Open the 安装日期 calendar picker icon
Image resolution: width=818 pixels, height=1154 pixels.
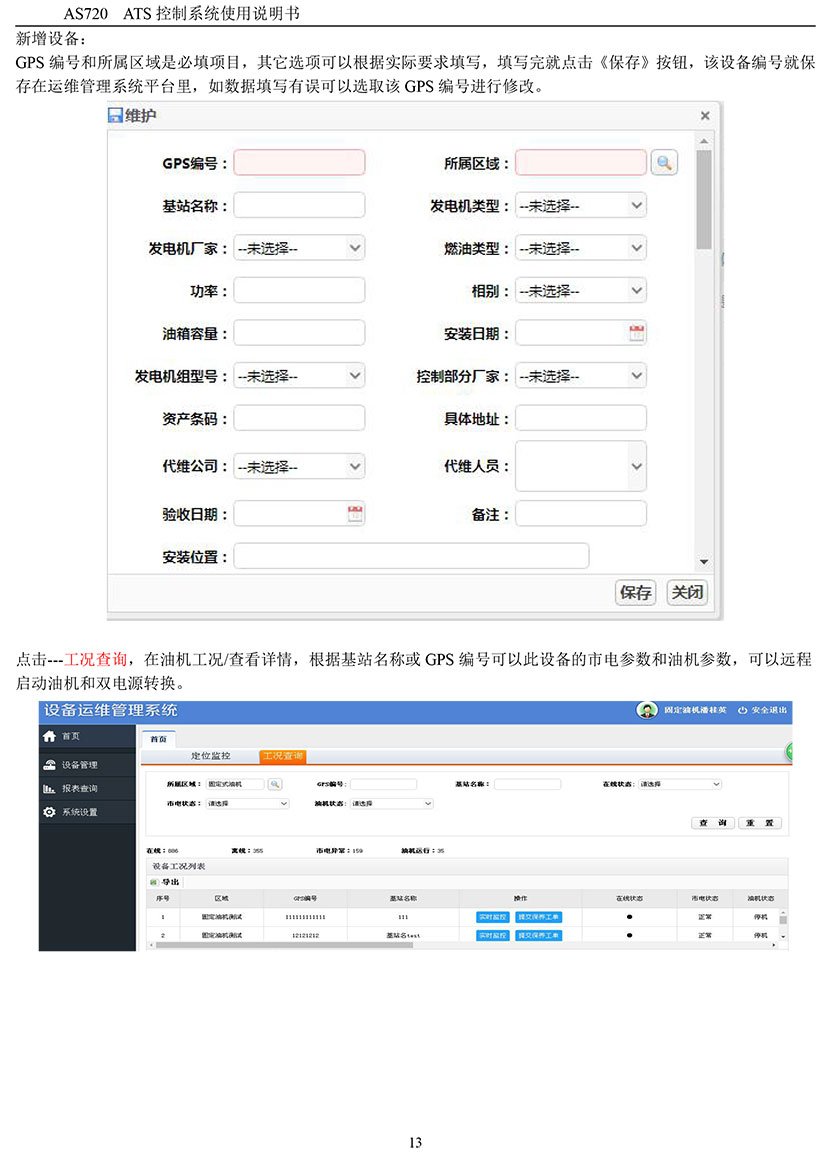[x=636, y=334]
